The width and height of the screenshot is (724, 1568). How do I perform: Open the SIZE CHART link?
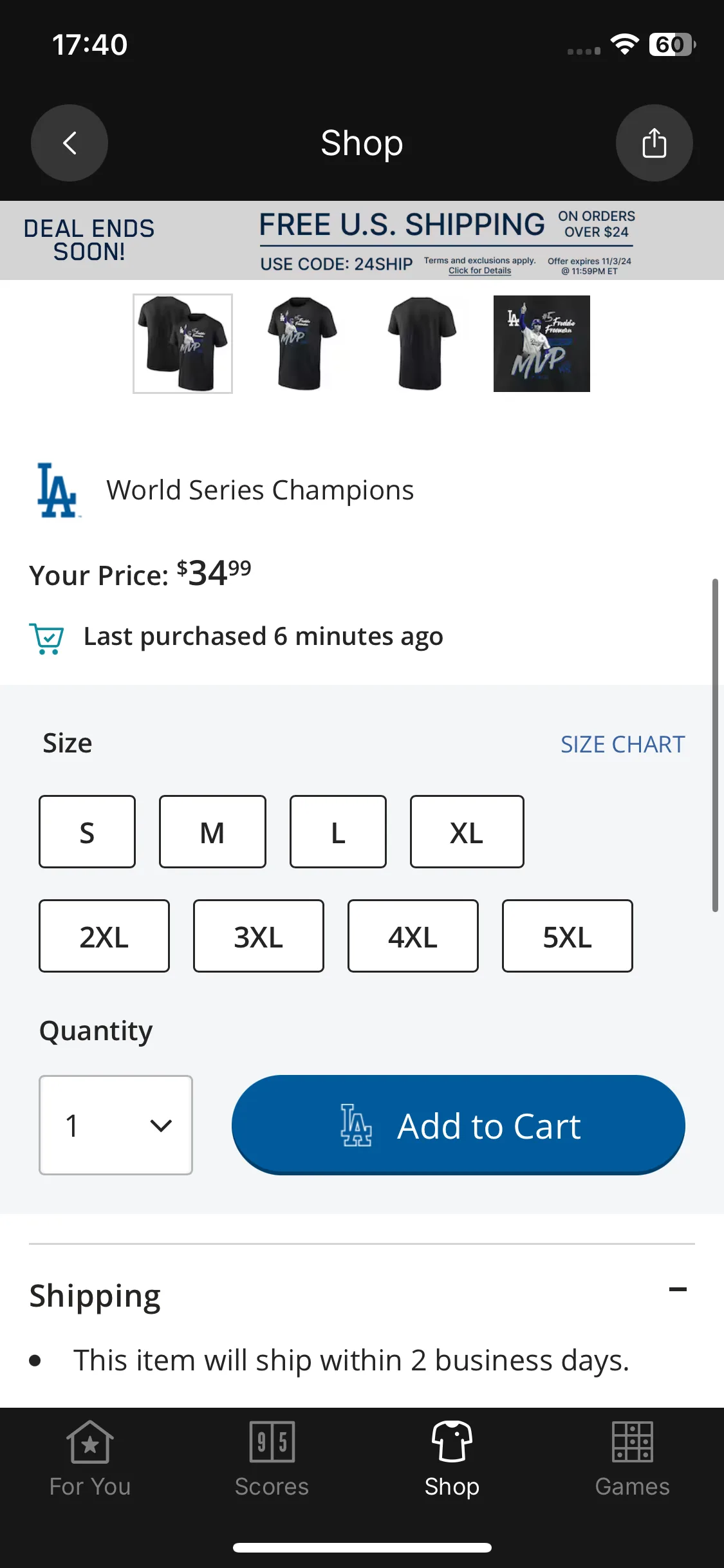(622, 744)
